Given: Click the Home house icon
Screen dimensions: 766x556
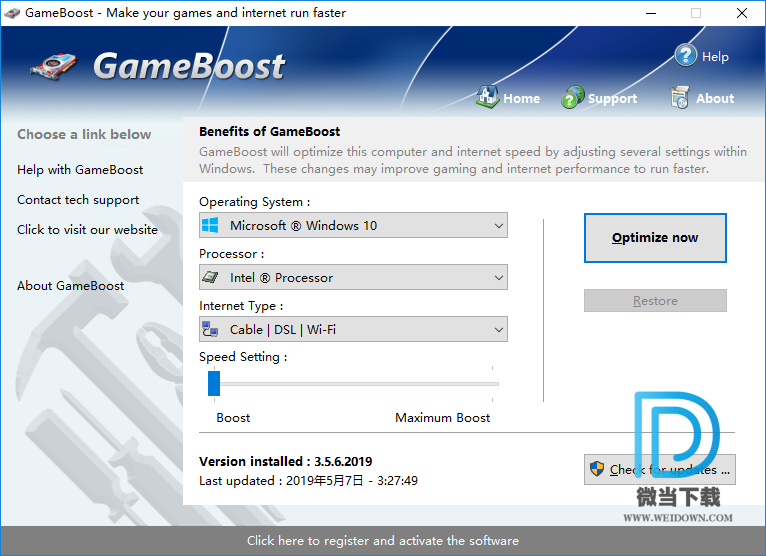Looking at the screenshot, I should coord(487,97).
